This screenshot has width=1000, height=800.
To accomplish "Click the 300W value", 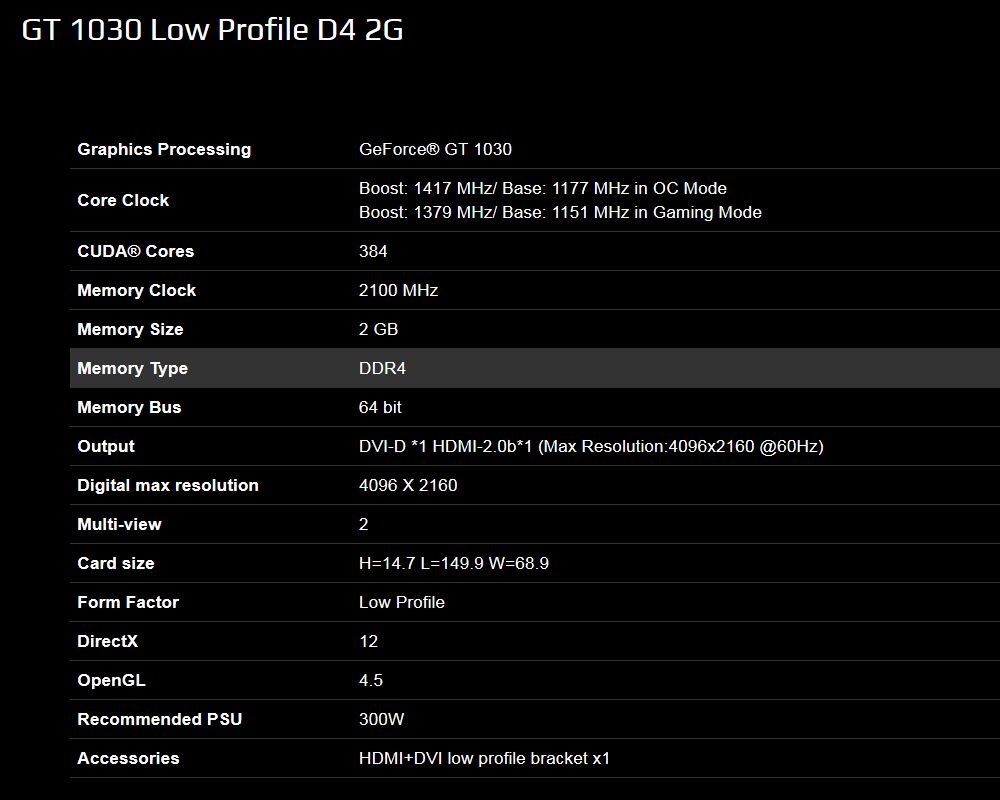I will click(381, 720).
